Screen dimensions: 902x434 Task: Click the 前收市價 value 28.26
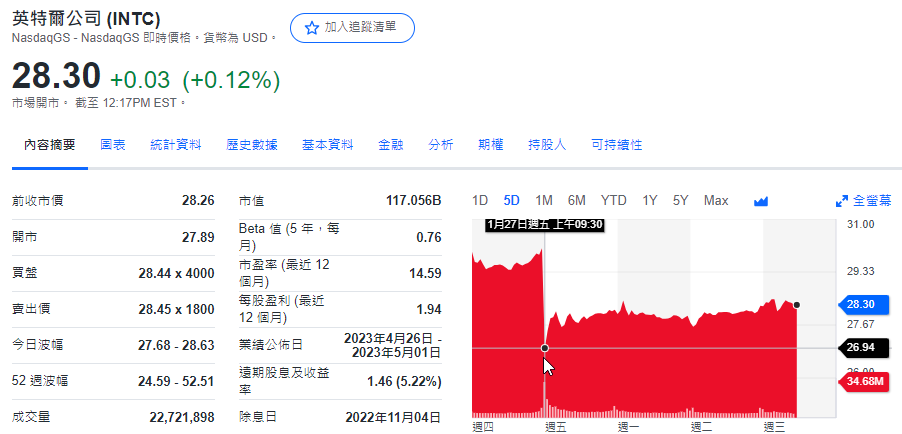pyautogui.click(x=198, y=201)
